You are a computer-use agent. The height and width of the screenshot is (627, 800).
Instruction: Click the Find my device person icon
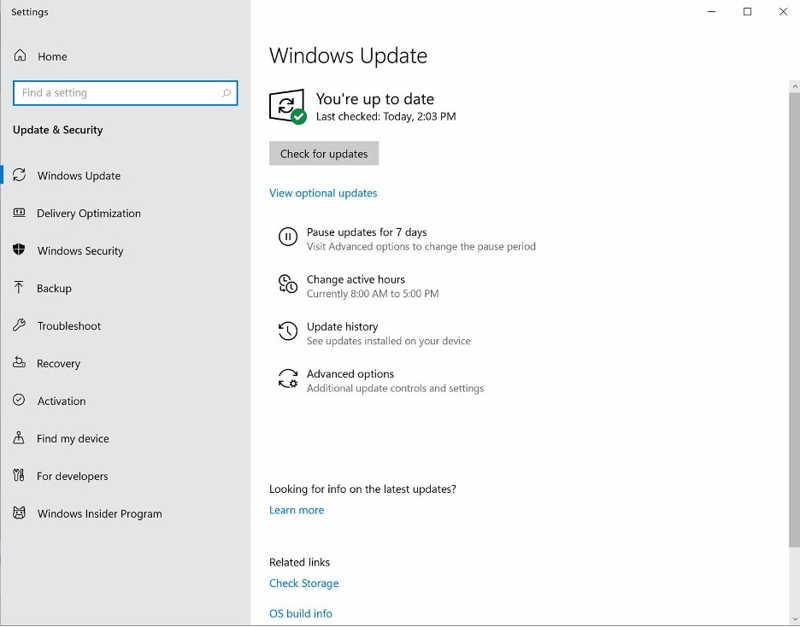(19, 438)
